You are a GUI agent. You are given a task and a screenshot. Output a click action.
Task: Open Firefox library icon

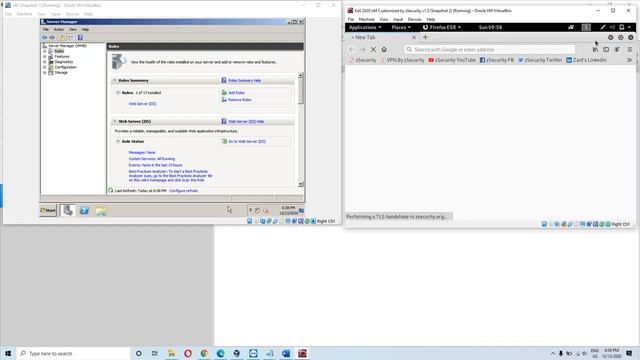(596, 49)
